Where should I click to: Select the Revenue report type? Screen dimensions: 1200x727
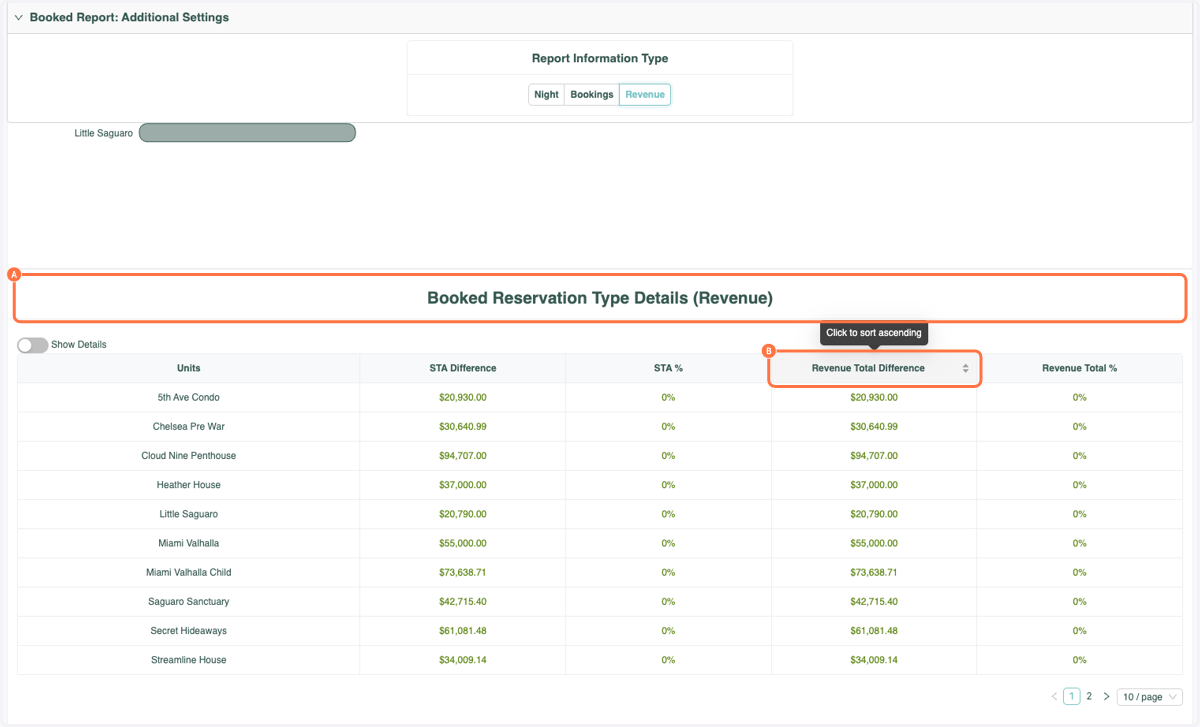pos(645,95)
